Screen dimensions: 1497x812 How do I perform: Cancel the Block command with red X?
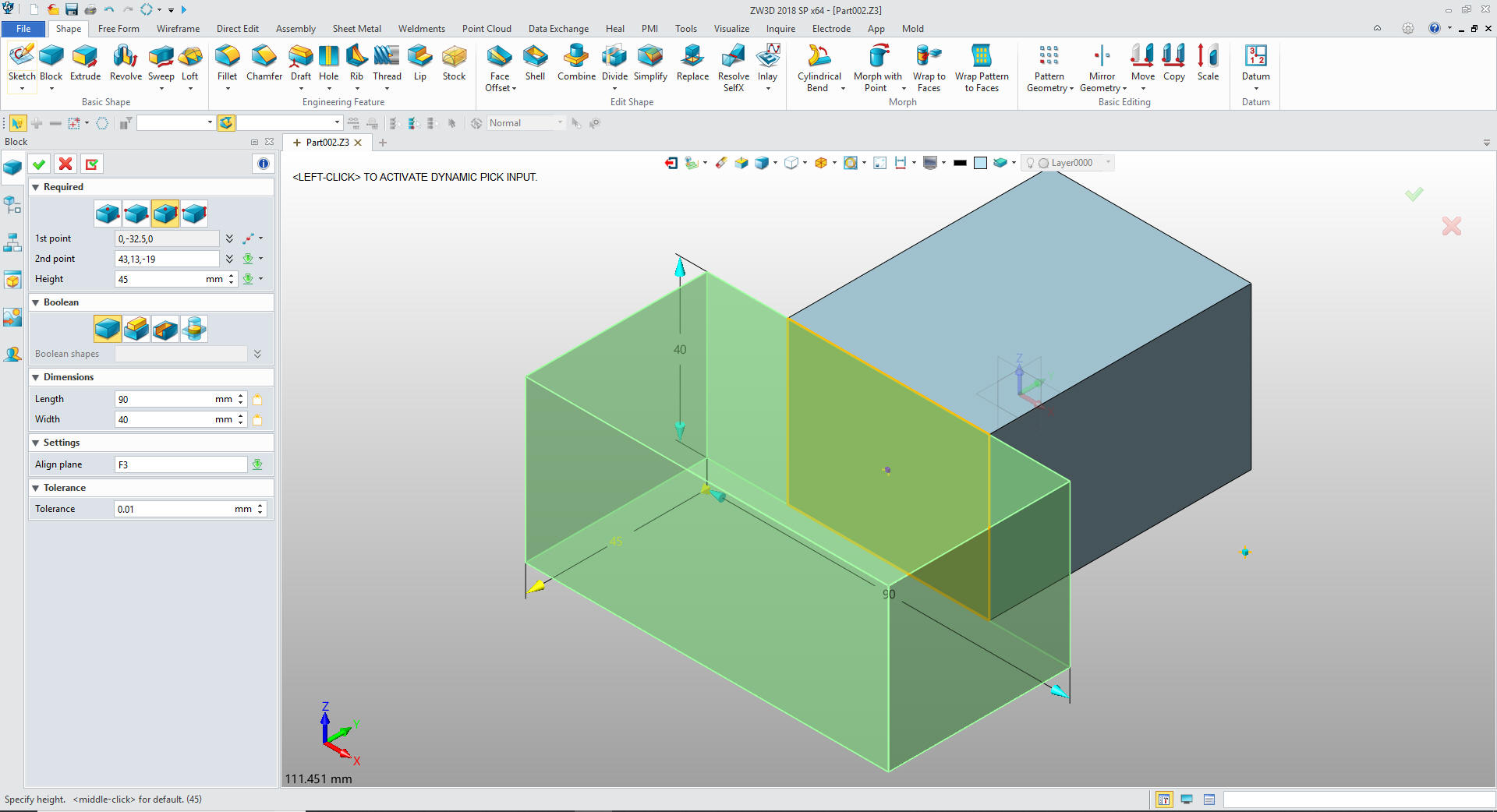pyautogui.click(x=65, y=164)
